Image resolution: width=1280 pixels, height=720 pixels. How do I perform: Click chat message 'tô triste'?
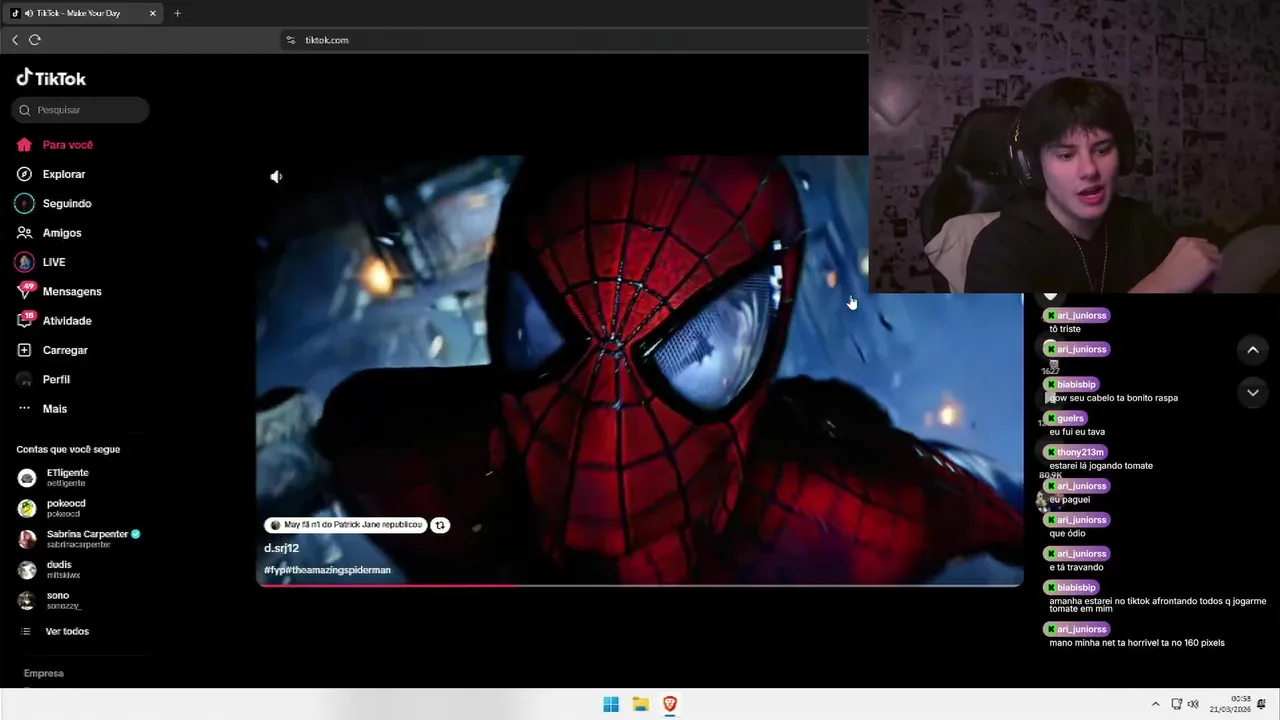pos(1064,329)
